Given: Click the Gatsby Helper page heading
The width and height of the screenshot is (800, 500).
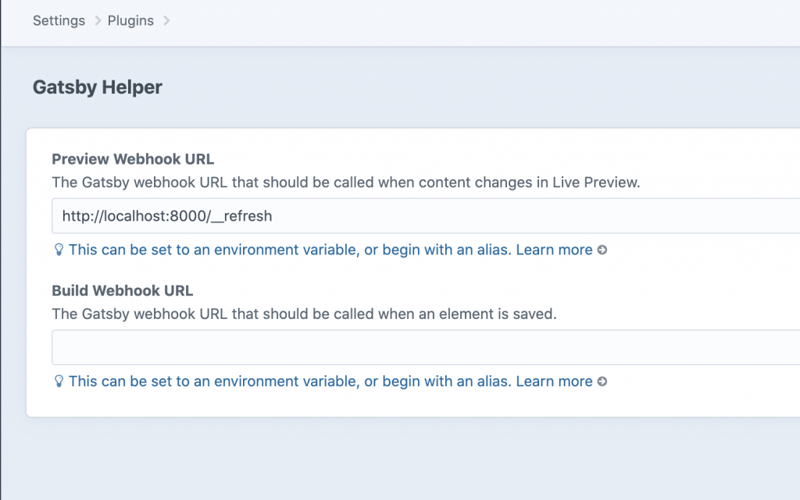Looking at the screenshot, I should tap(97, 87).
